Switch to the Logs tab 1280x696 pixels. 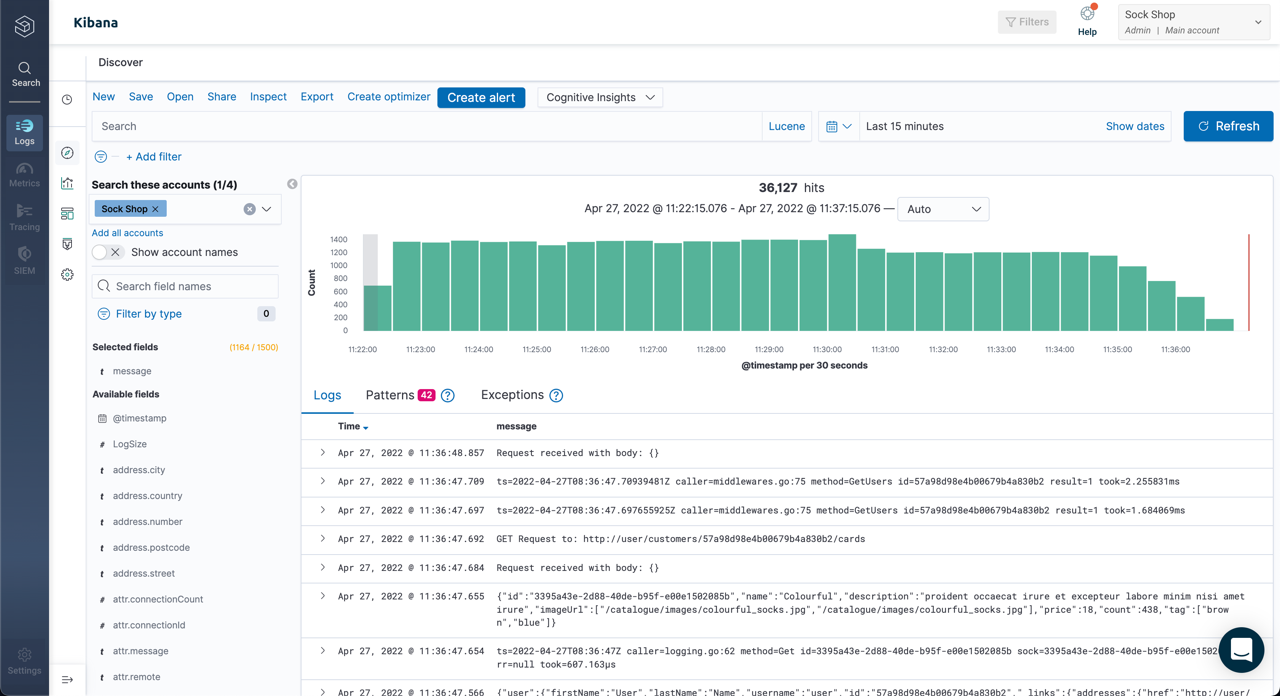(327, 396)
